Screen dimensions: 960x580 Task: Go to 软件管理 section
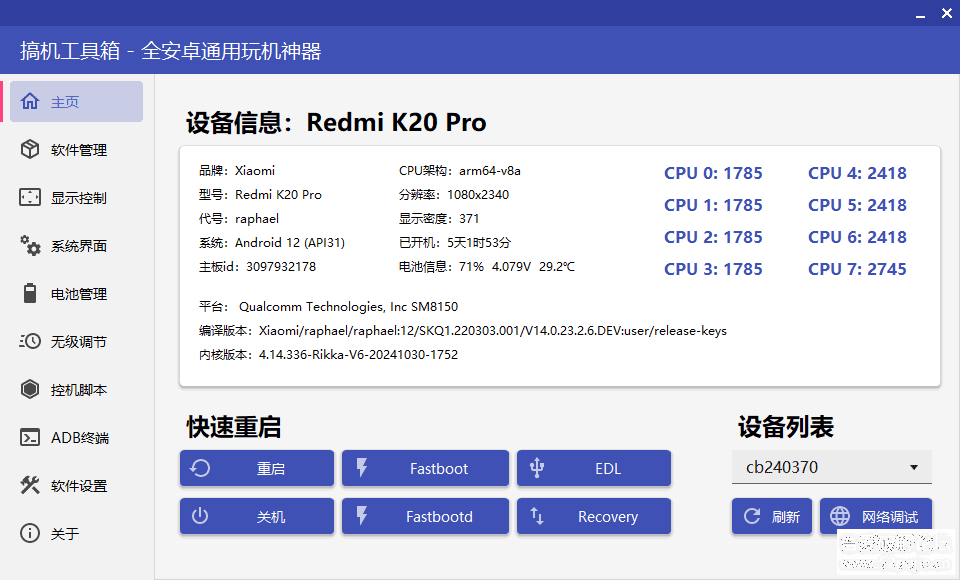(x=77, y=149)
